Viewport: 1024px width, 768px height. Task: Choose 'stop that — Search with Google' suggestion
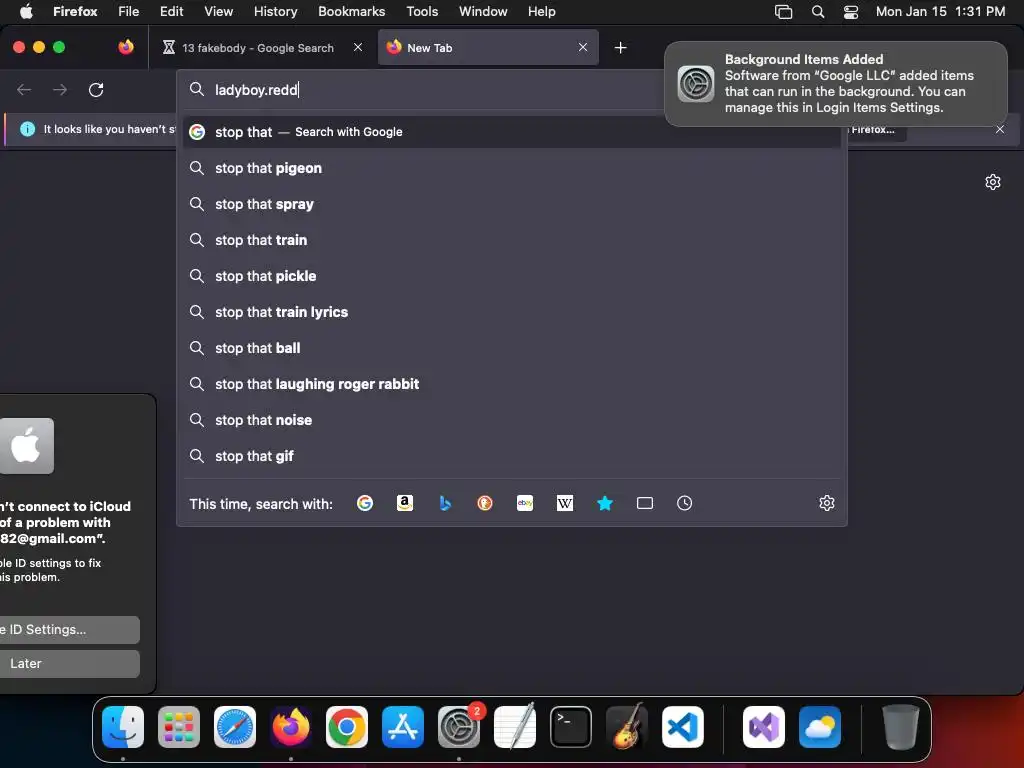512,132
